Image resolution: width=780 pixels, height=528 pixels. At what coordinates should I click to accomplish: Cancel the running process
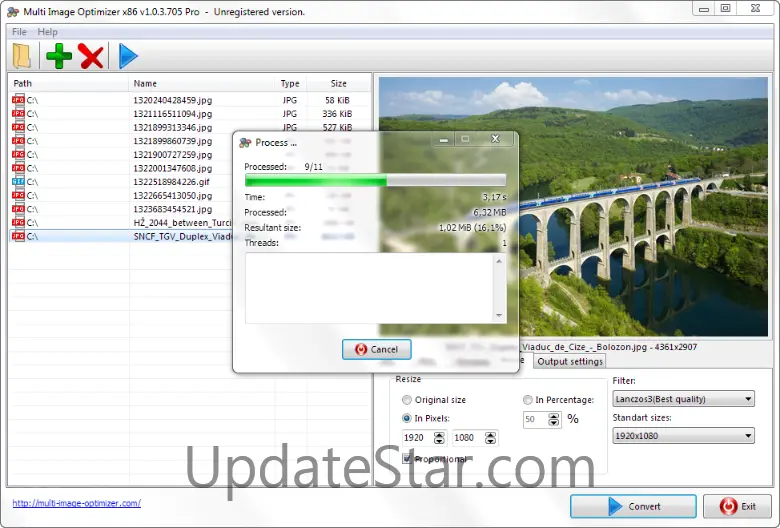[377, 349]
